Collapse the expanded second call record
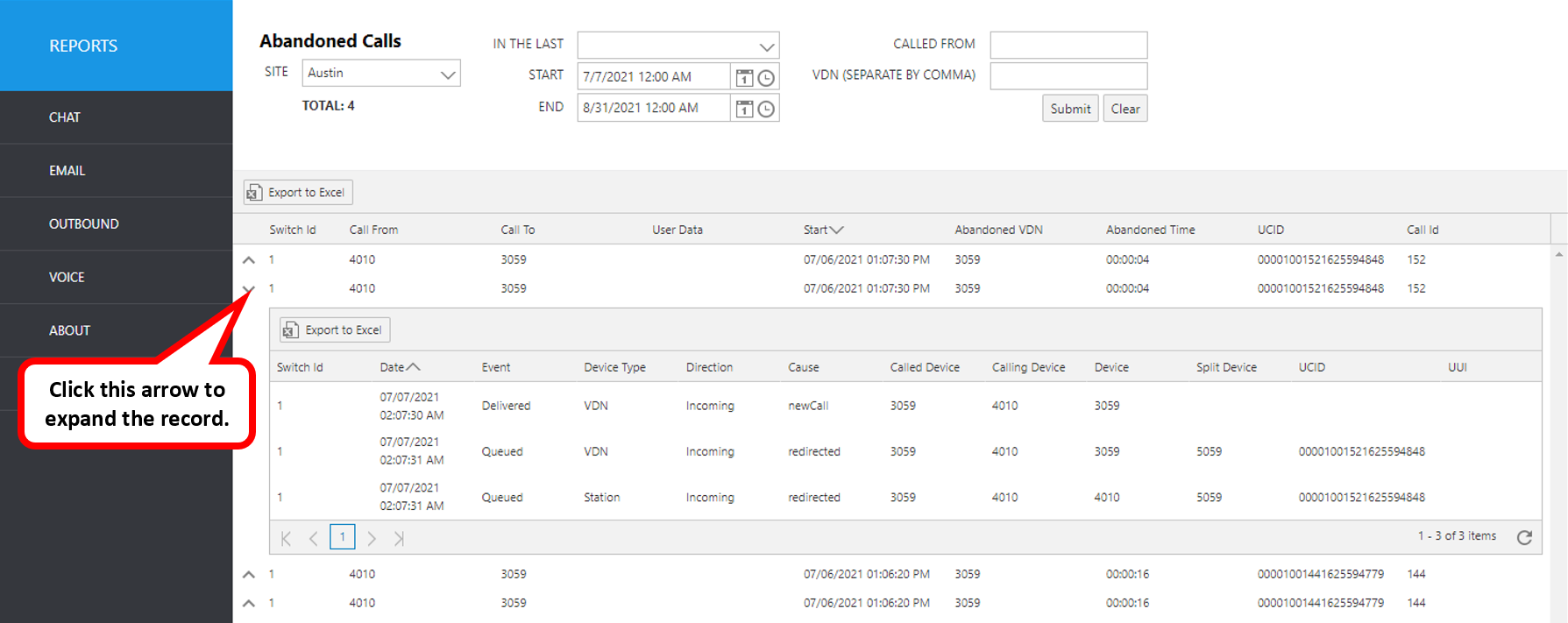This screenshot has width=1568, height=623. (249, 288)
